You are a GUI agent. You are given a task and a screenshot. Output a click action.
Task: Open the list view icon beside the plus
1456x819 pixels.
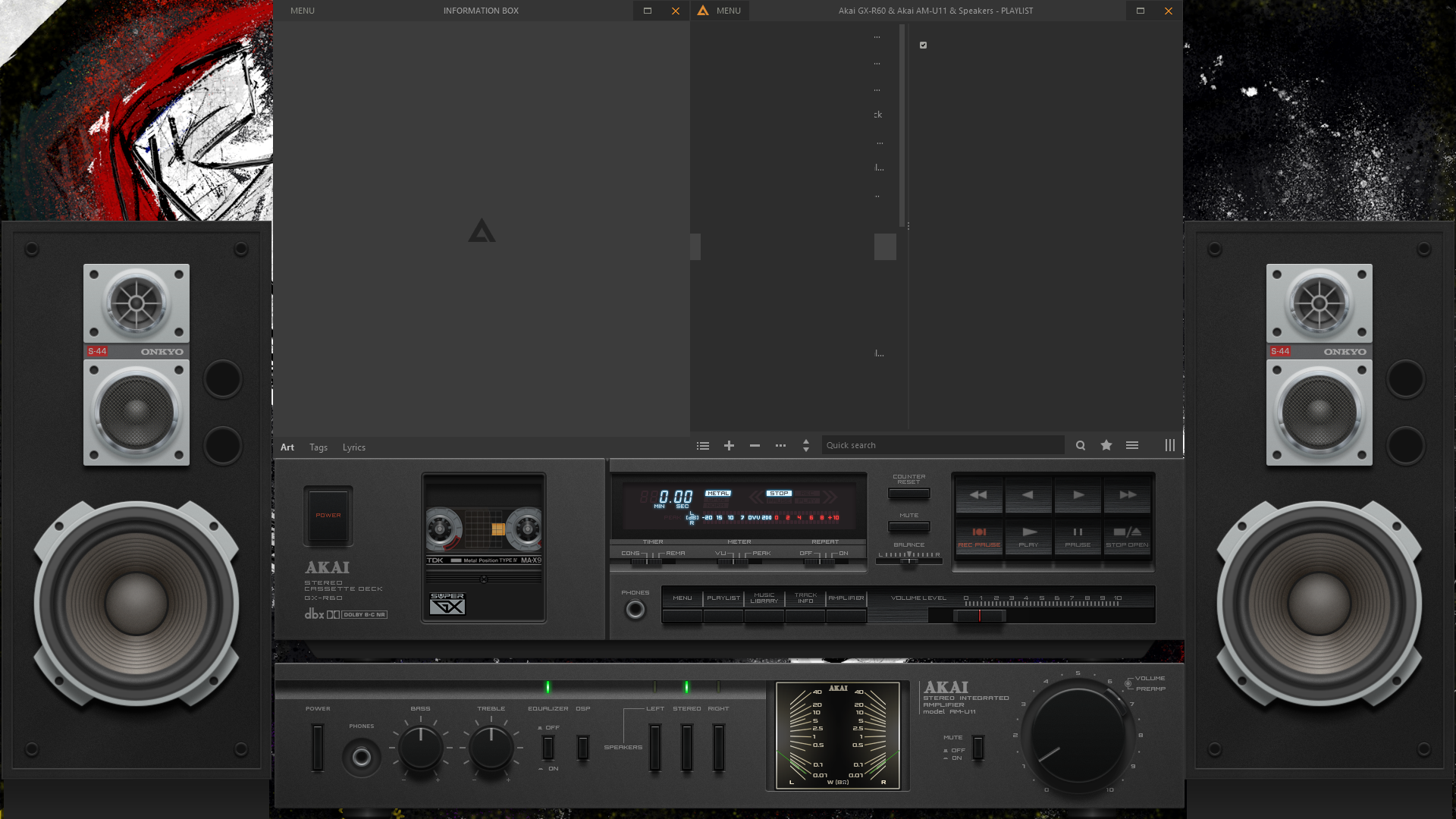tap(702, 445)
